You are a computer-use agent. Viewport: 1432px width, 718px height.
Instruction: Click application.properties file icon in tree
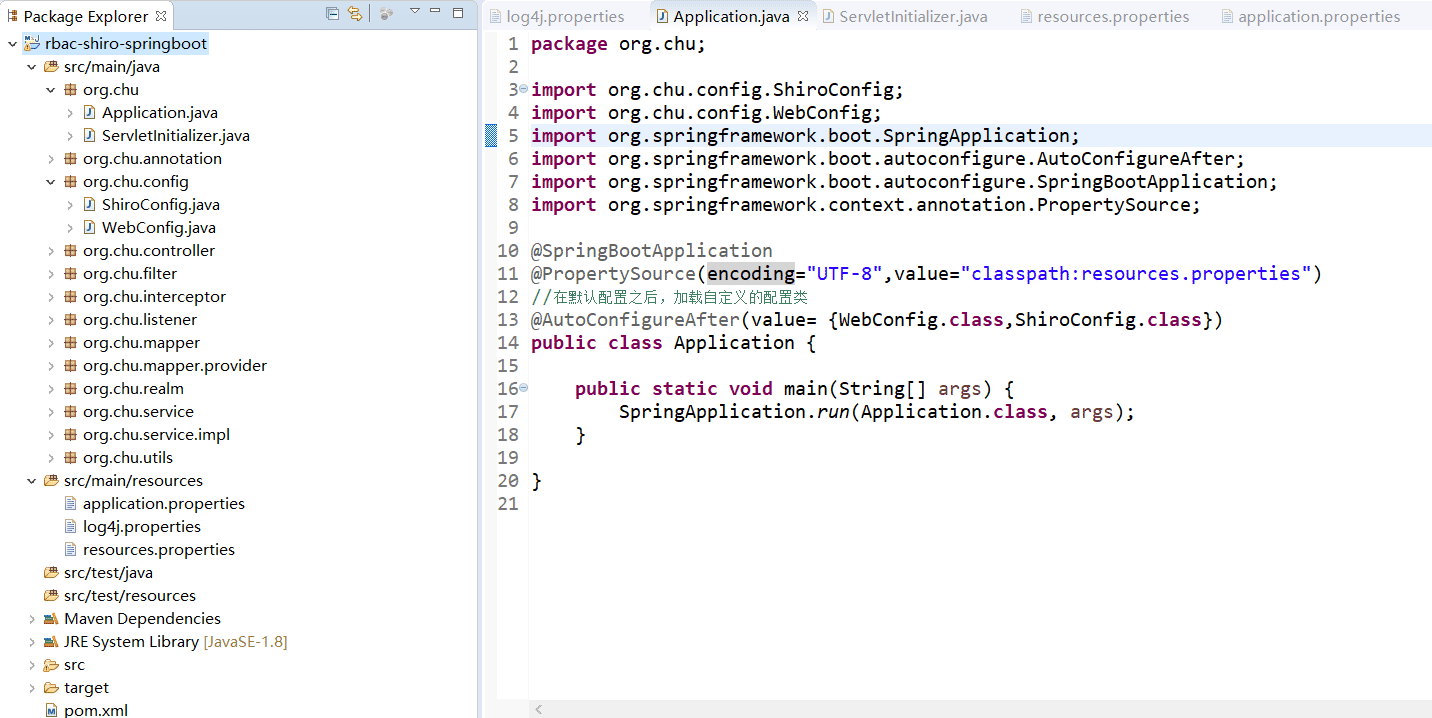point(70,504)
